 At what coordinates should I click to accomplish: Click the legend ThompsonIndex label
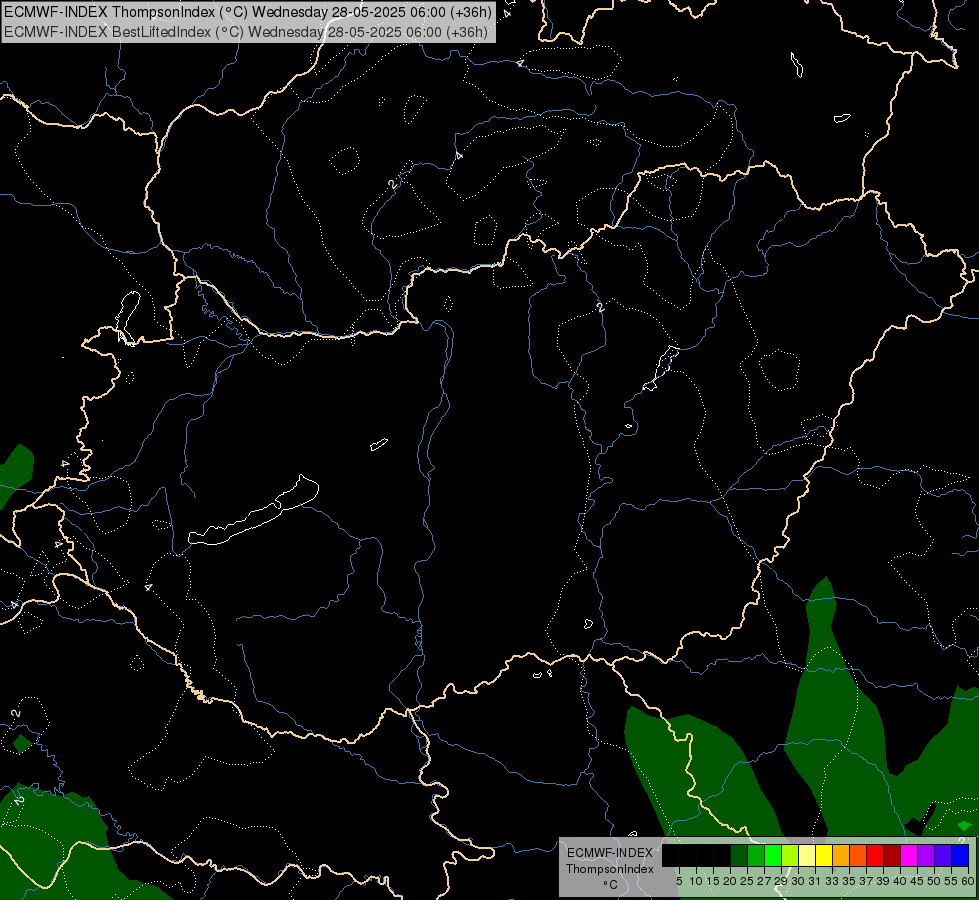click(609, 869)
